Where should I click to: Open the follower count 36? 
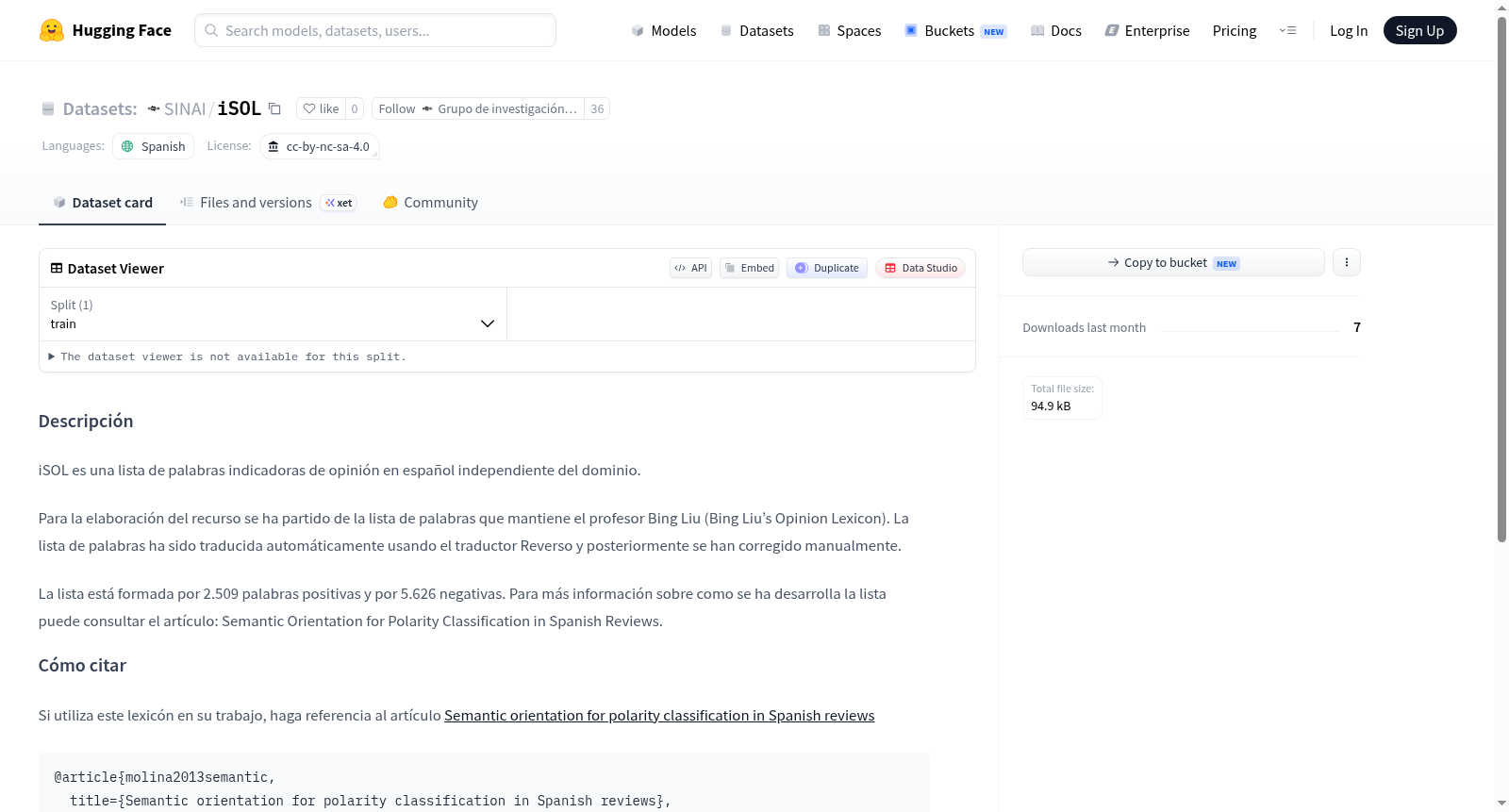[597, 108]
